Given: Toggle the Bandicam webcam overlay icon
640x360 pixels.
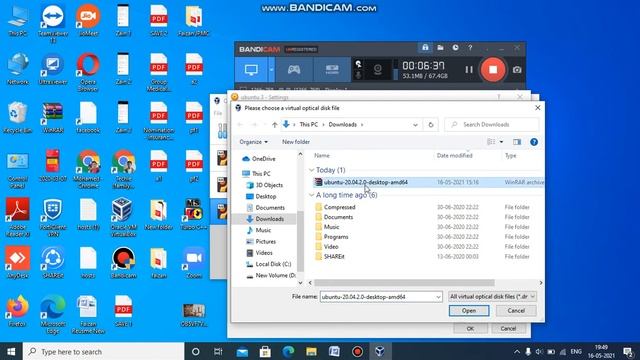Looking at the screenshot, I should click(x=378, y=70).
